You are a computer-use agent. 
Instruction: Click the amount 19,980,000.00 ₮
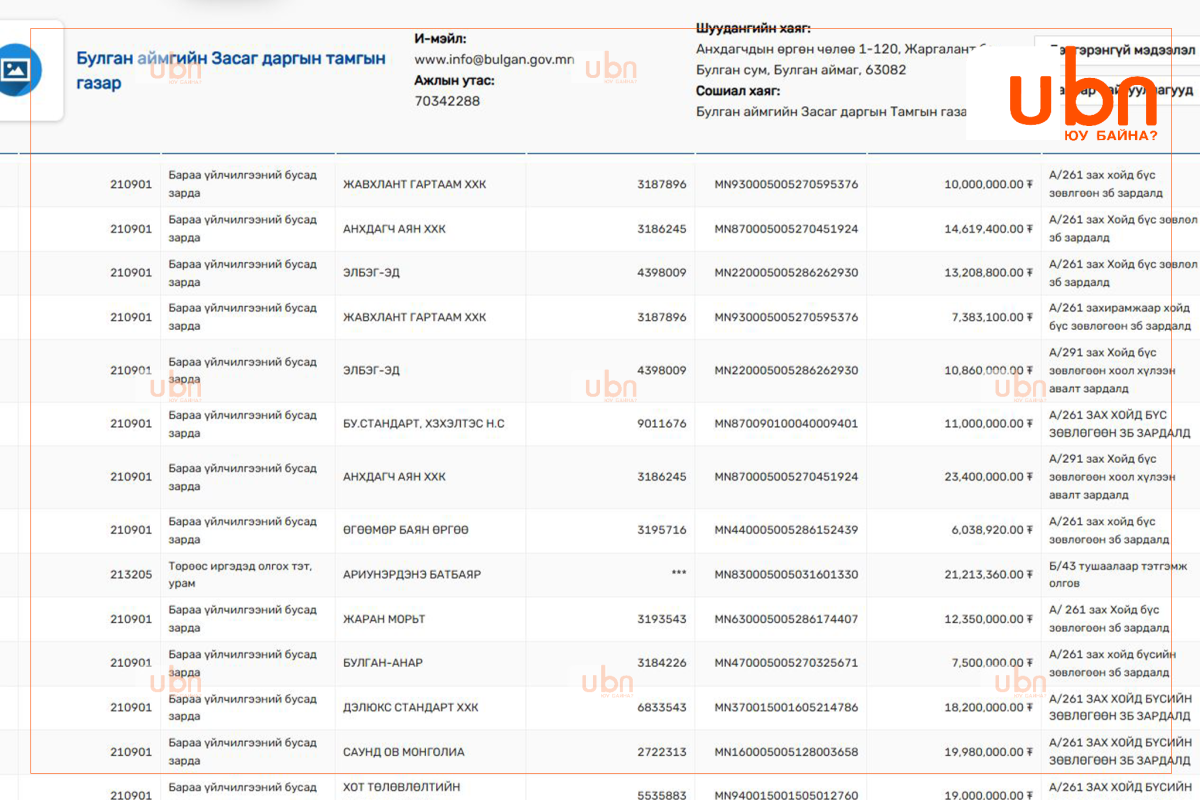point(988,752)
